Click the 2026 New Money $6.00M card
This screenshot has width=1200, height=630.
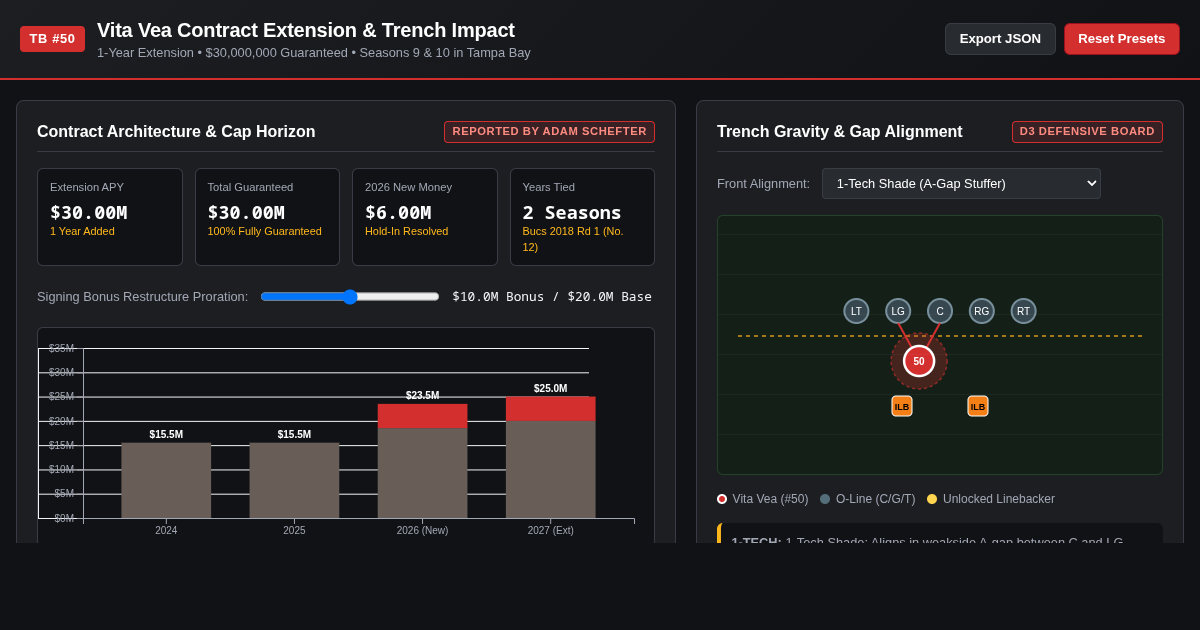(x=425, y=217)
